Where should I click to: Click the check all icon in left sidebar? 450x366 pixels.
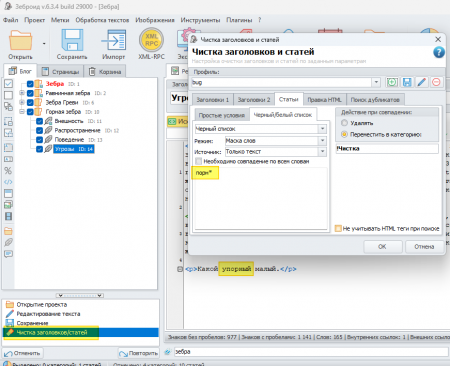[x=8, y=84]
